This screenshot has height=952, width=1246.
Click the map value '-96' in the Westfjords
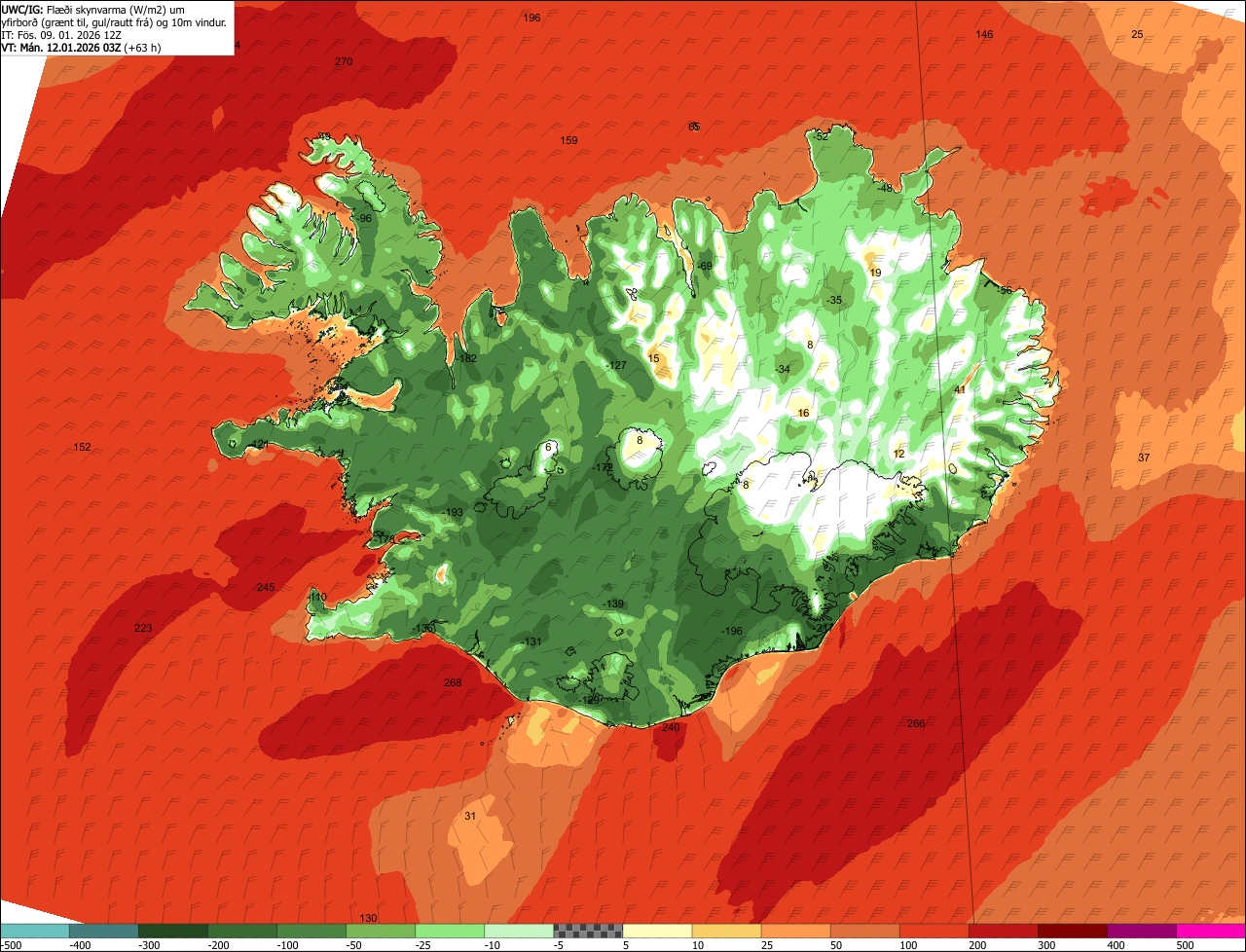coord(364,219)
